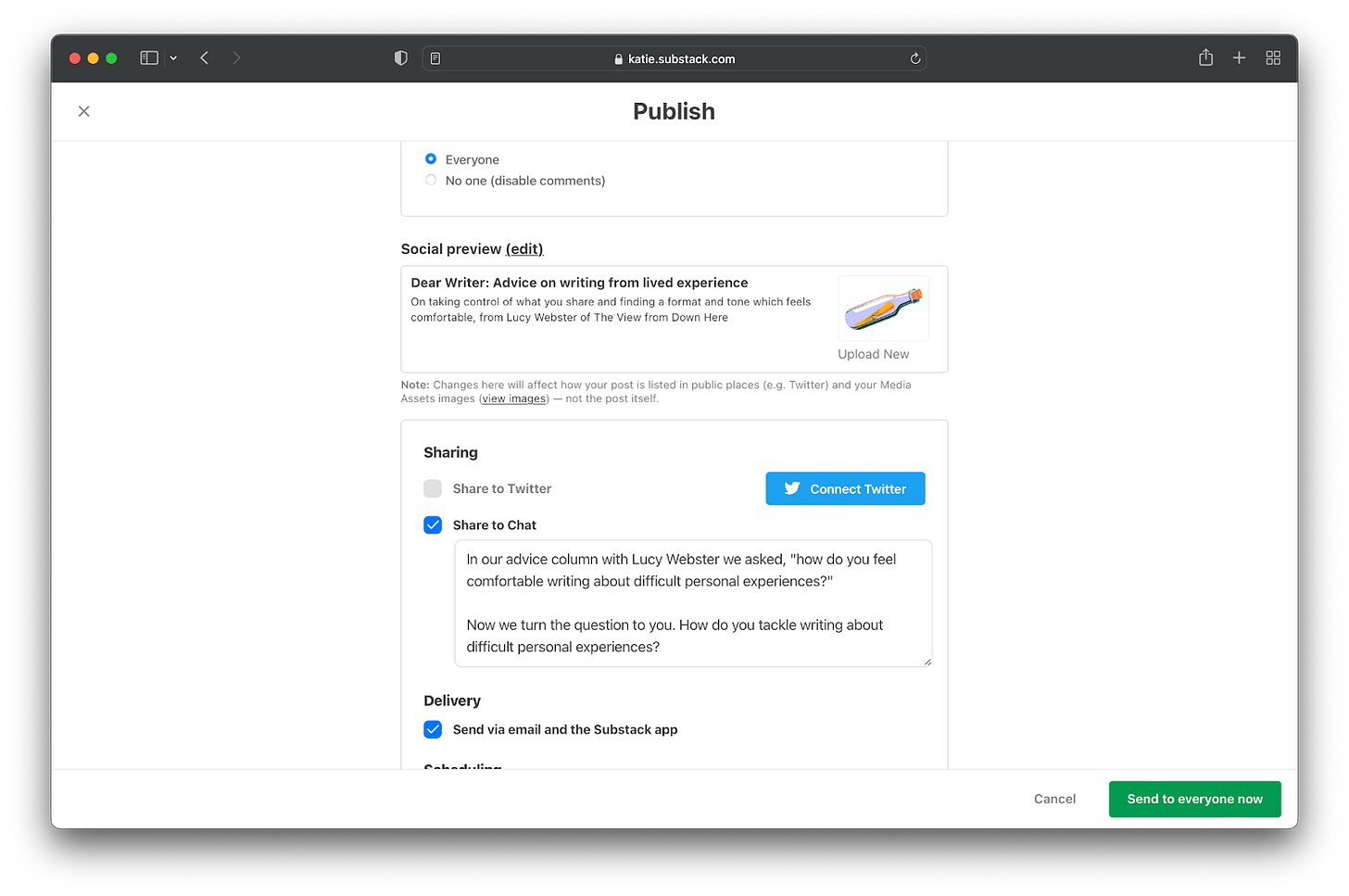Open the Privacy Report shield icon
The width and height of the screenshot is (1349, 896).
coord(400,57)
